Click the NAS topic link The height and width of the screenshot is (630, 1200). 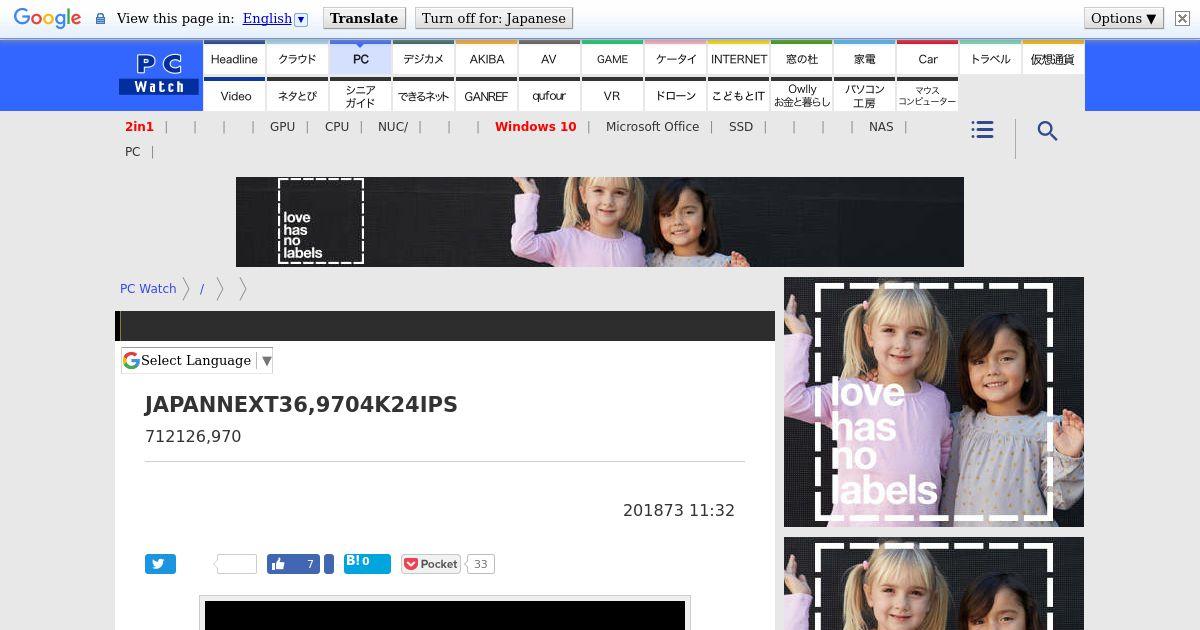point(881,126)
